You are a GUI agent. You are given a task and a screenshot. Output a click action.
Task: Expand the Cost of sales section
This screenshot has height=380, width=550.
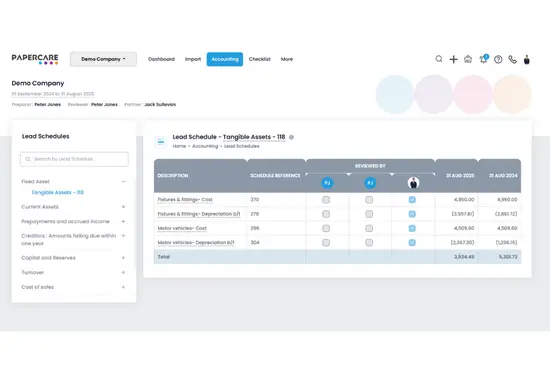click(x=123, y=287)
